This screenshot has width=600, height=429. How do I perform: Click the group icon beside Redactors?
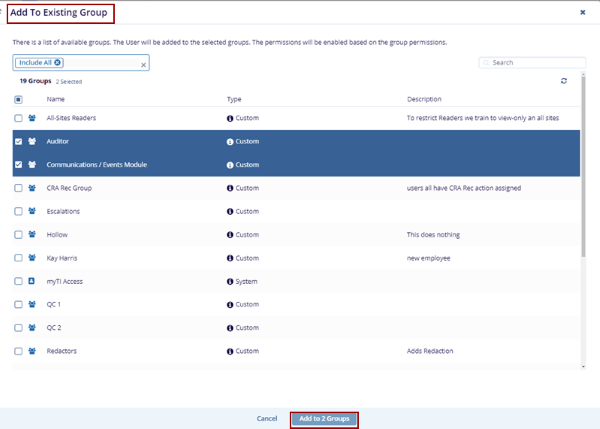pos(32,351)
